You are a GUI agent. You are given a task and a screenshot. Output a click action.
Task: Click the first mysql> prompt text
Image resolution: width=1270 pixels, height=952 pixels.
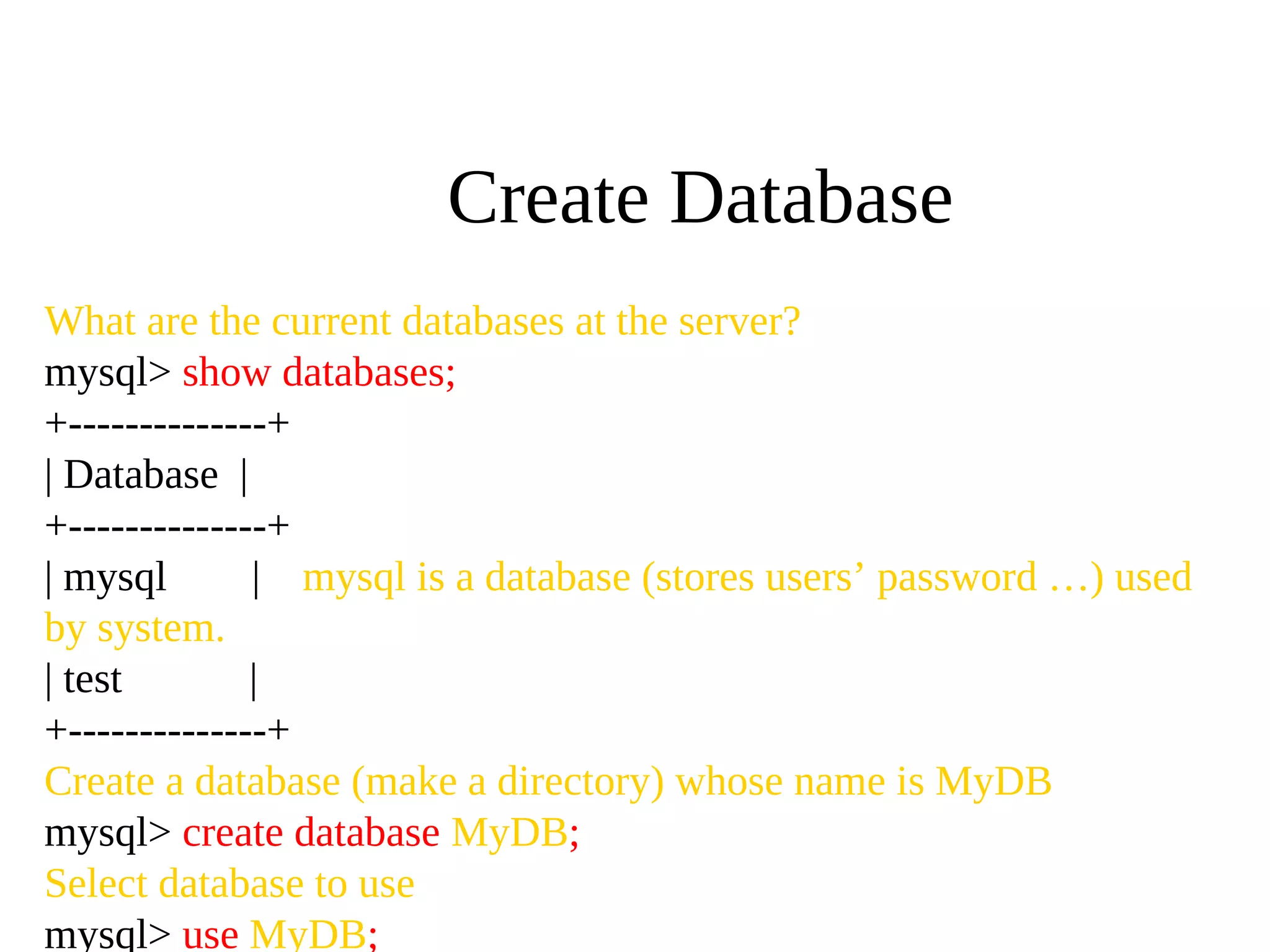coord(107,373)
